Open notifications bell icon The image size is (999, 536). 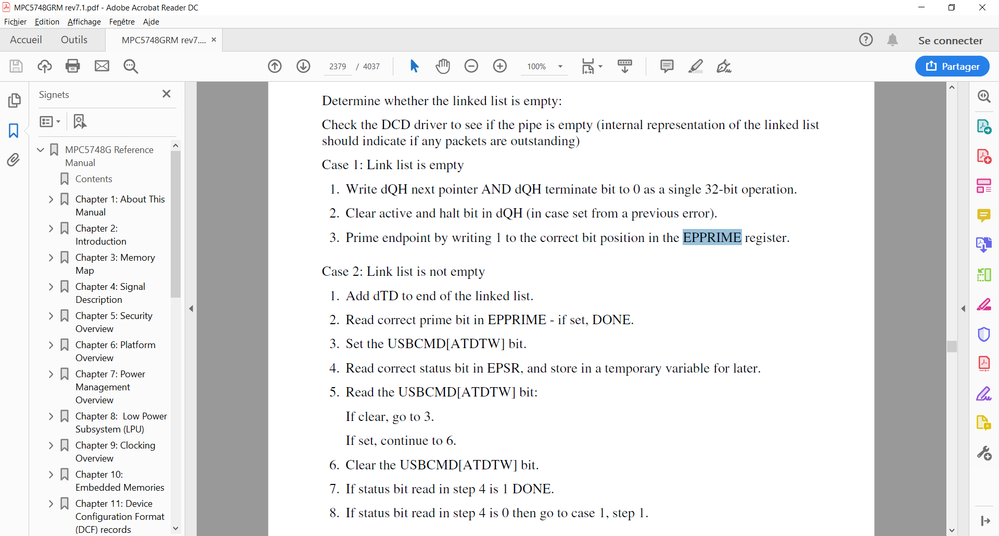tap(893, 40)
